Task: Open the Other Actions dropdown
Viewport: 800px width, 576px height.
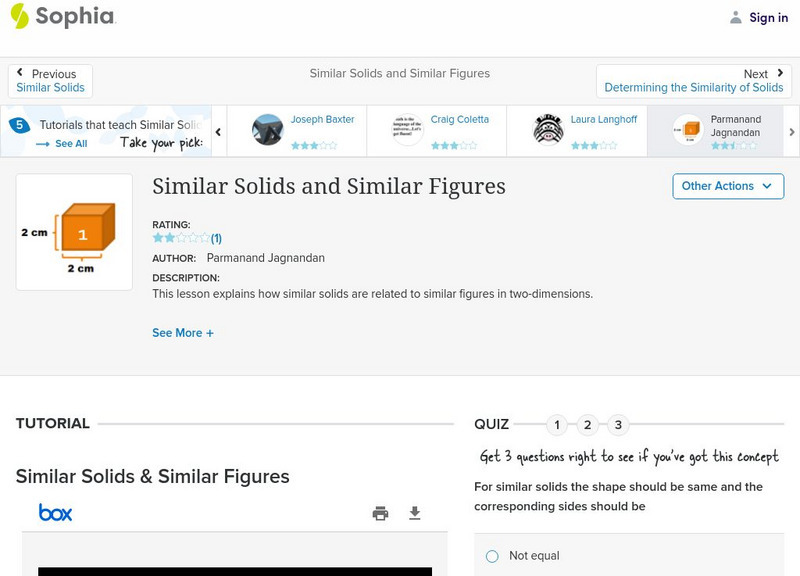Action: pos(727,186)
